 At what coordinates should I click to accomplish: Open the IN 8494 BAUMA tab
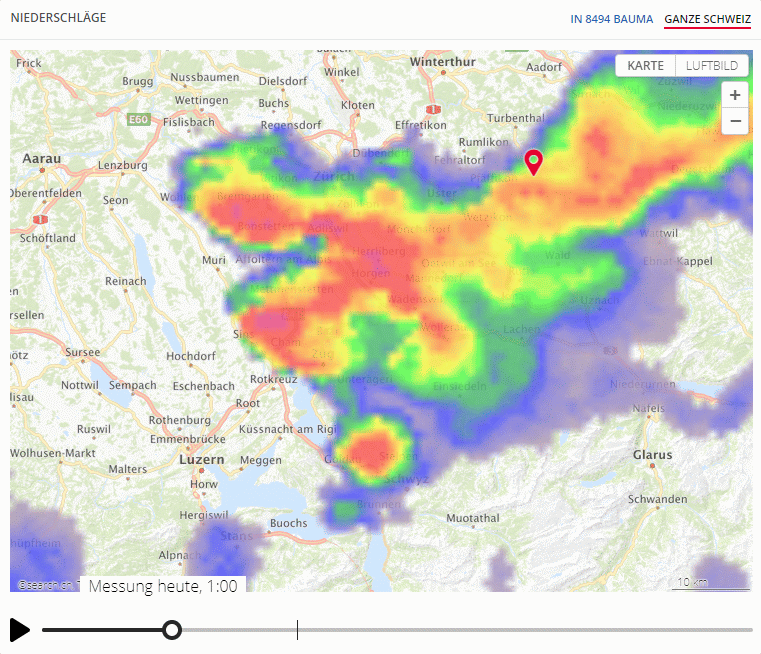pos(611,19)
